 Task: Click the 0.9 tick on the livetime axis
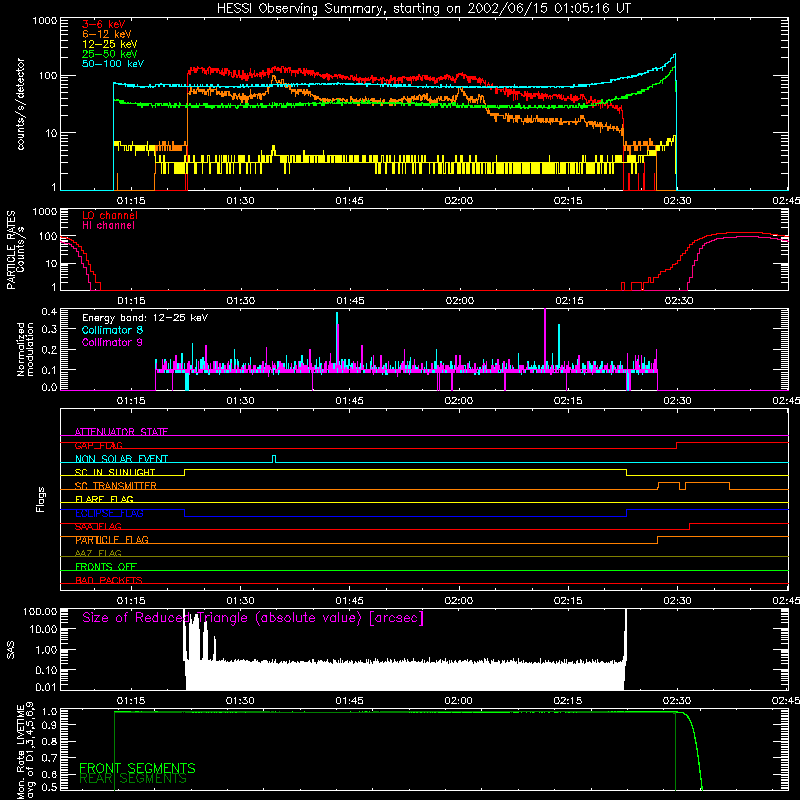tap(49, 724)
